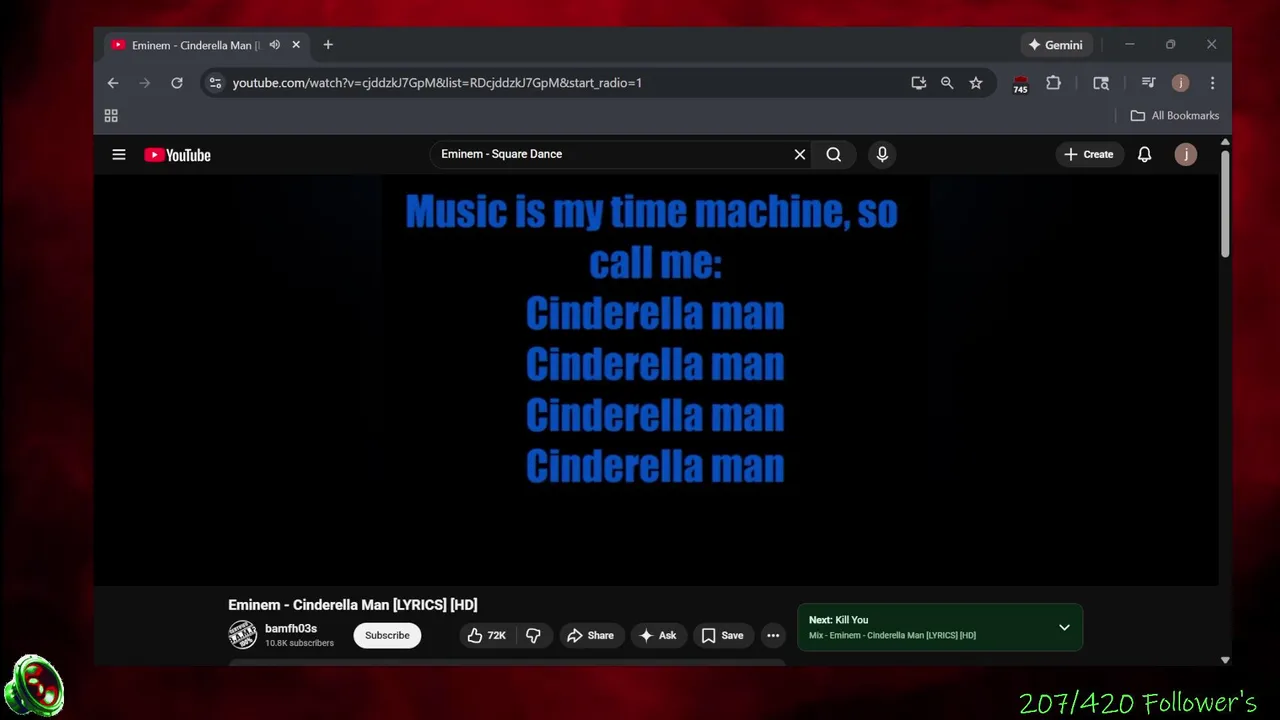This screenshot has height=720, width=1280.
Task: Save video to a playlist
Action: click(x=722, y=635)
